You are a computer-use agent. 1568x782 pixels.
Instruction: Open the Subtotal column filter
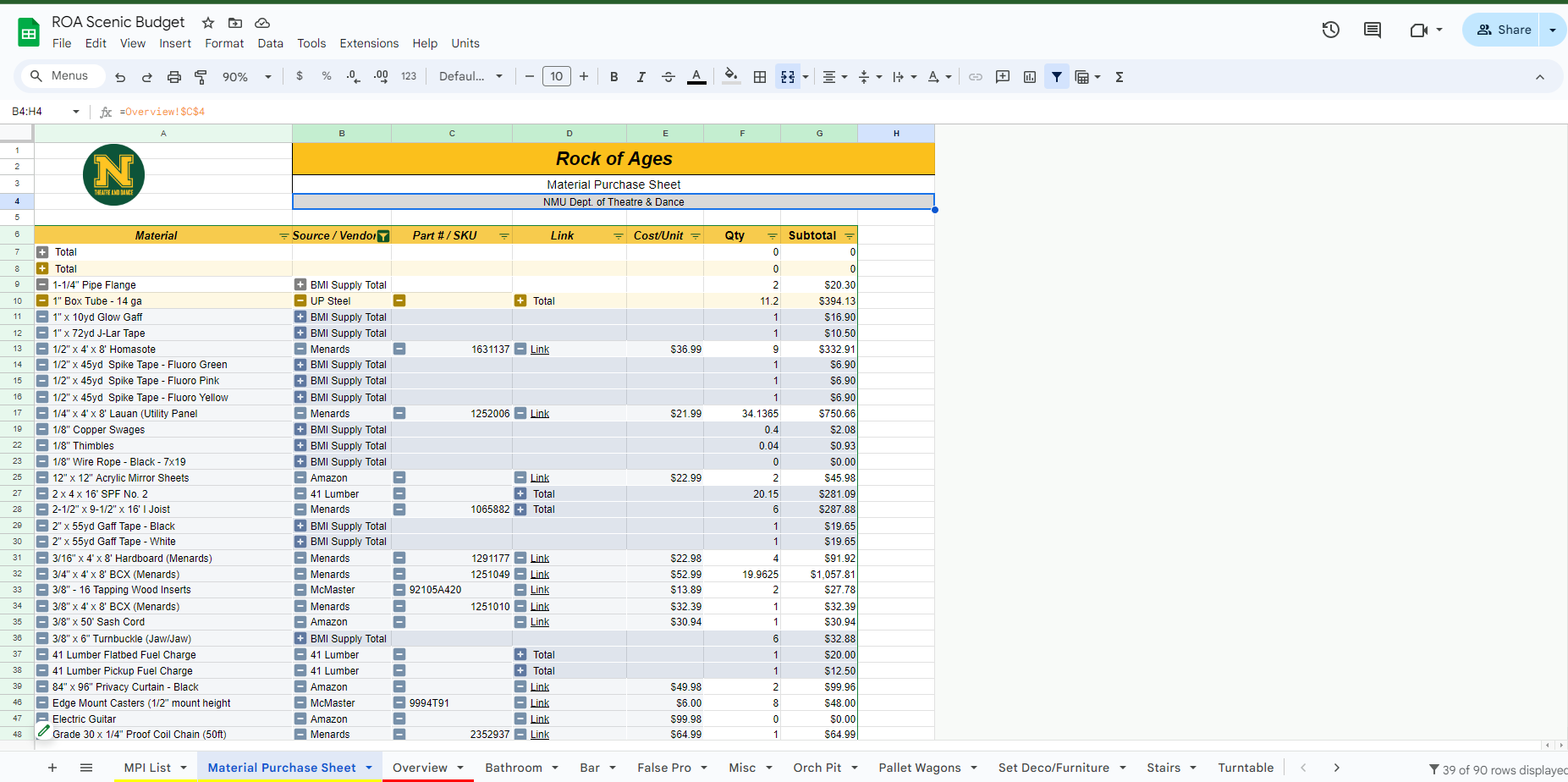click(850, 236)
